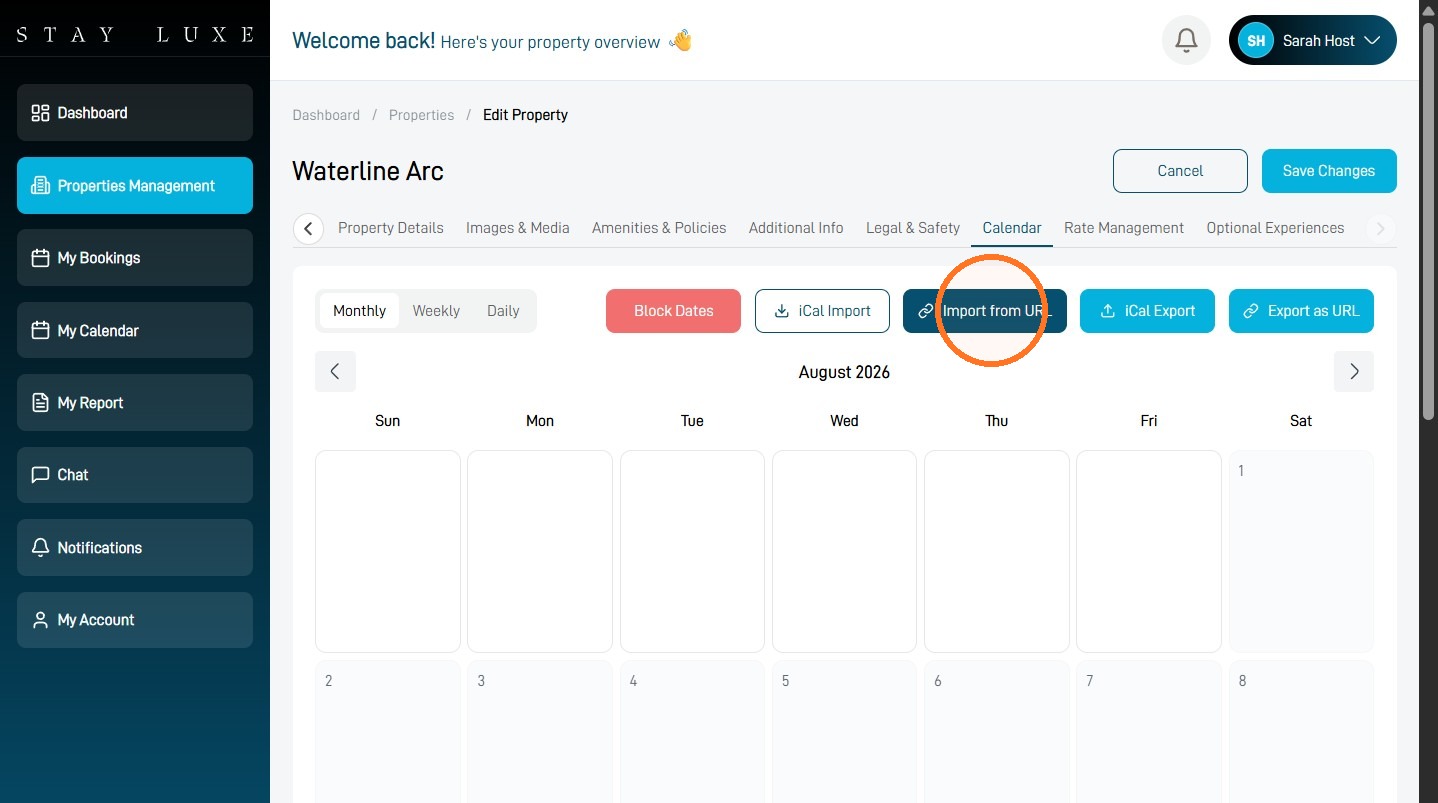Click the iCal Import button
The height and width of the screenshot is (803, 1438).
(x=822, y=311)
